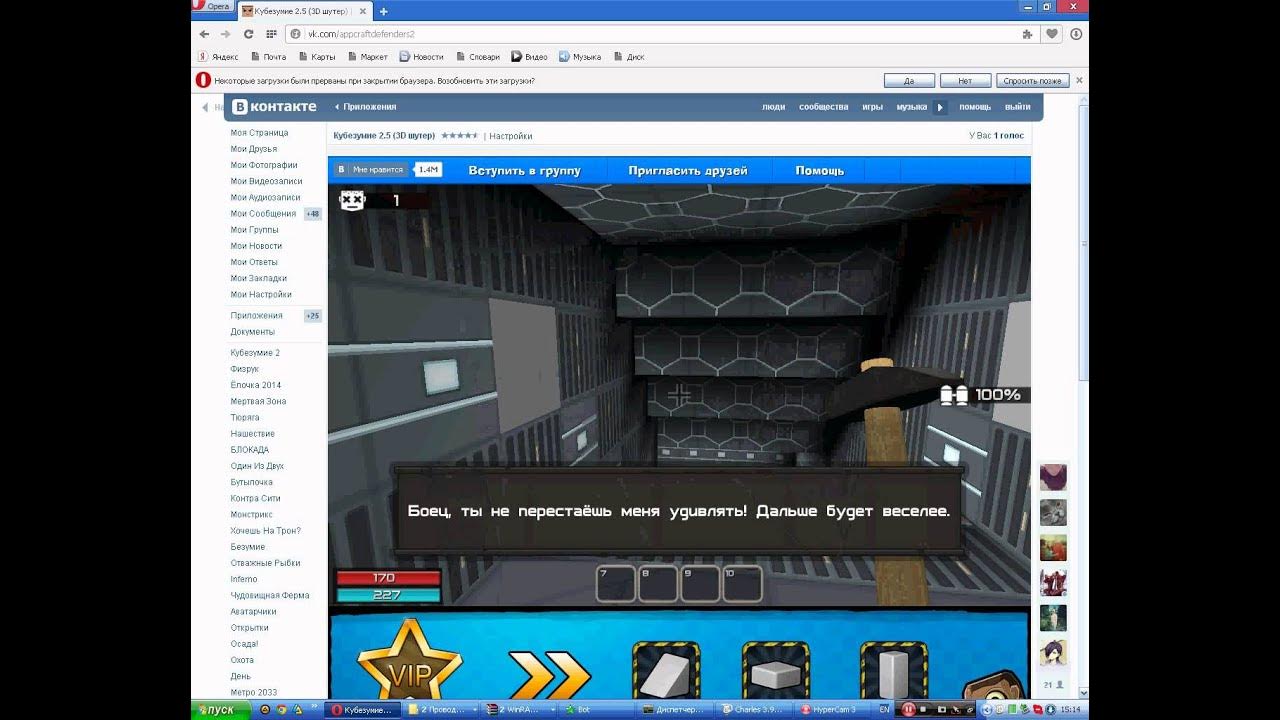Open a new browser tab with plus button
The height and width of the screenshot is (720, 1280).
coord(383,11)
